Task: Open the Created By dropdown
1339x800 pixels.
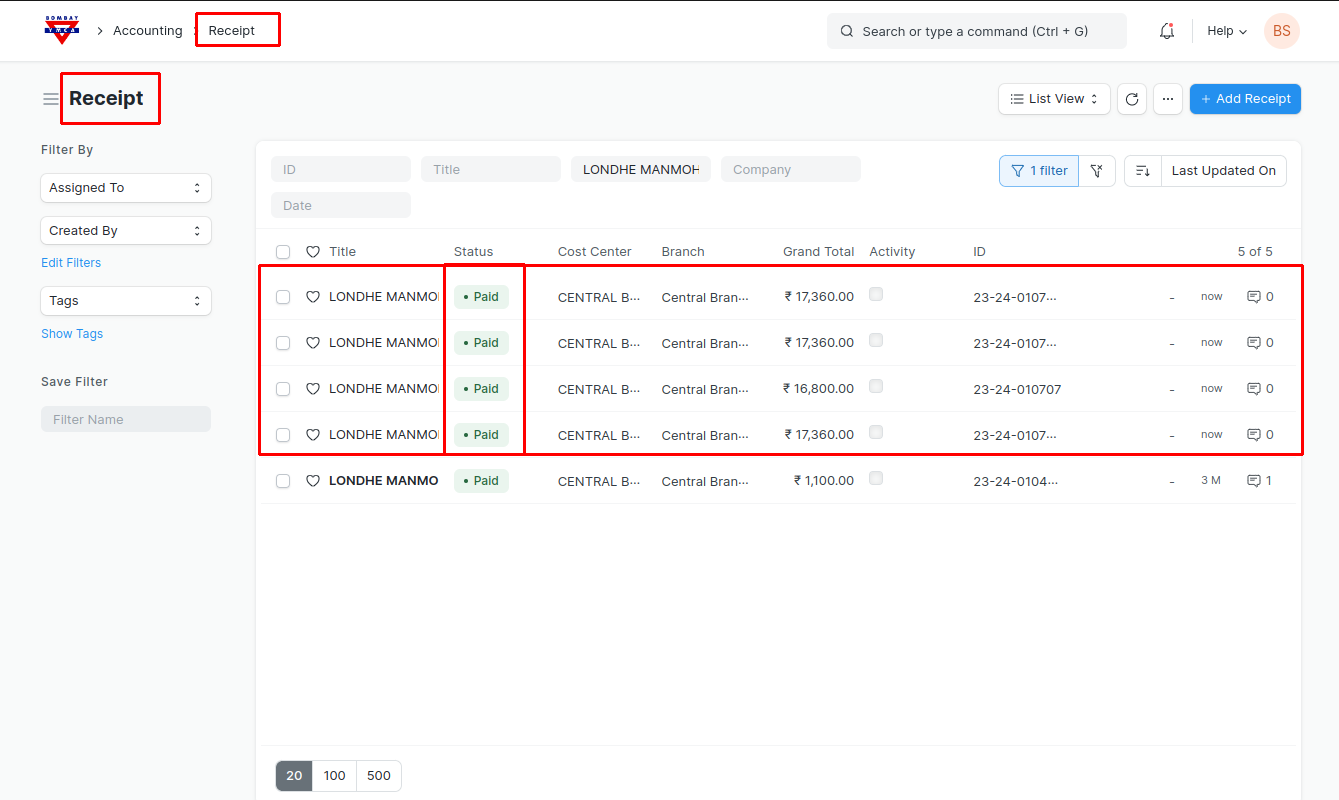Action: click(126, 231)
